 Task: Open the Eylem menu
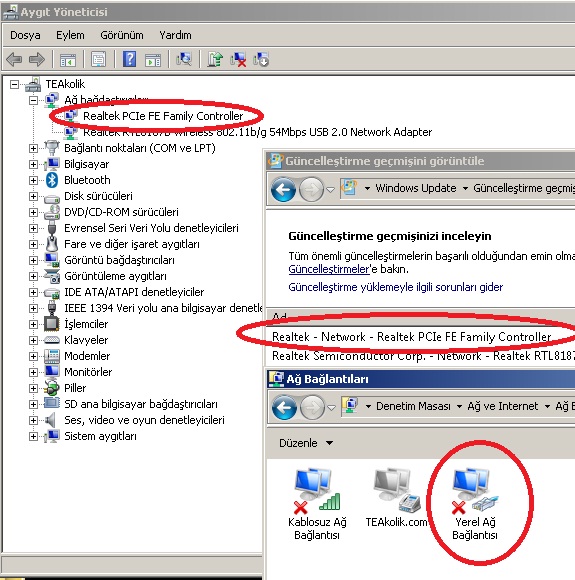70,35
